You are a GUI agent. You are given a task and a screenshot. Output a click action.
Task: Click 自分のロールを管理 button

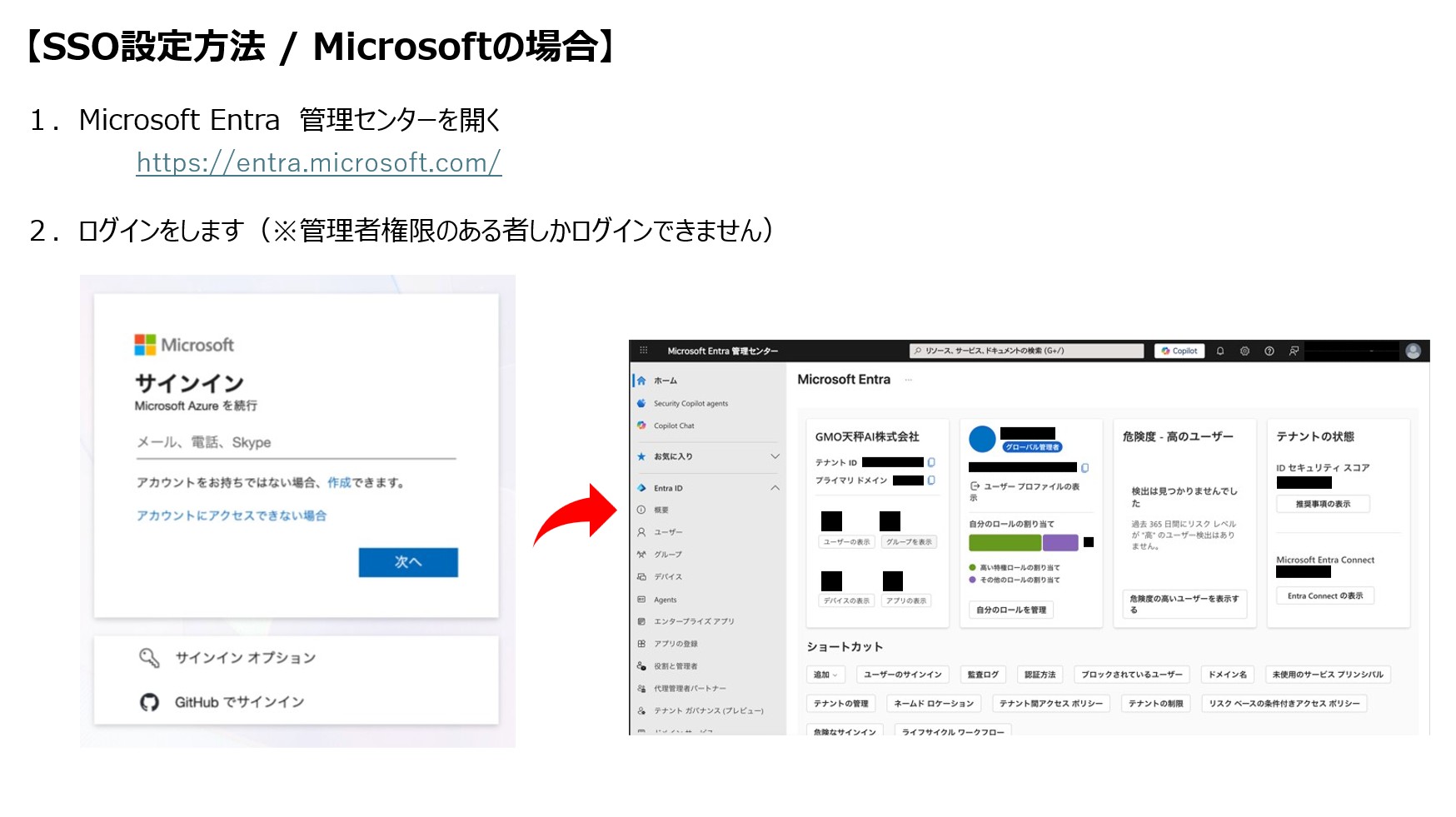click(x=1011, y=610)
